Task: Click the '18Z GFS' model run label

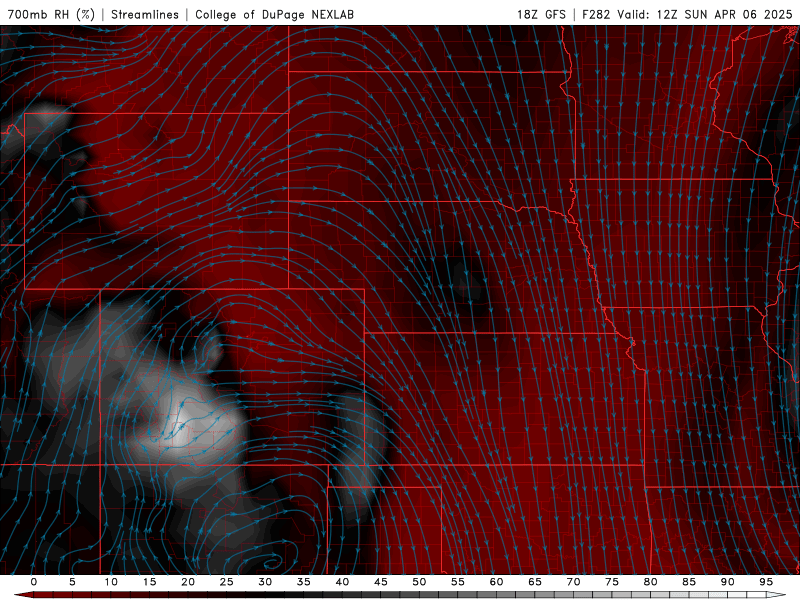Action: tap(541, 14)
